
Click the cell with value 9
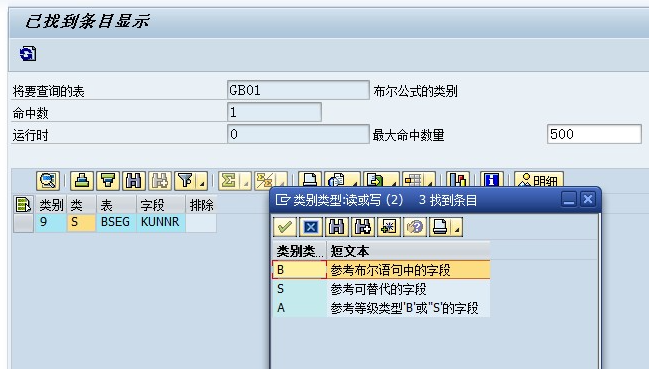click(51, 223)
